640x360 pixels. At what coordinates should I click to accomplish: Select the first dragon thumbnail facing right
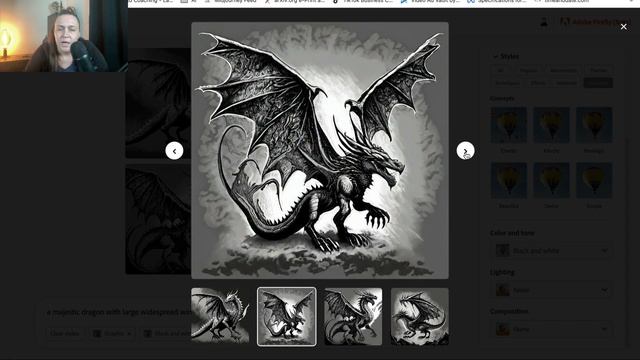[220, 316]
